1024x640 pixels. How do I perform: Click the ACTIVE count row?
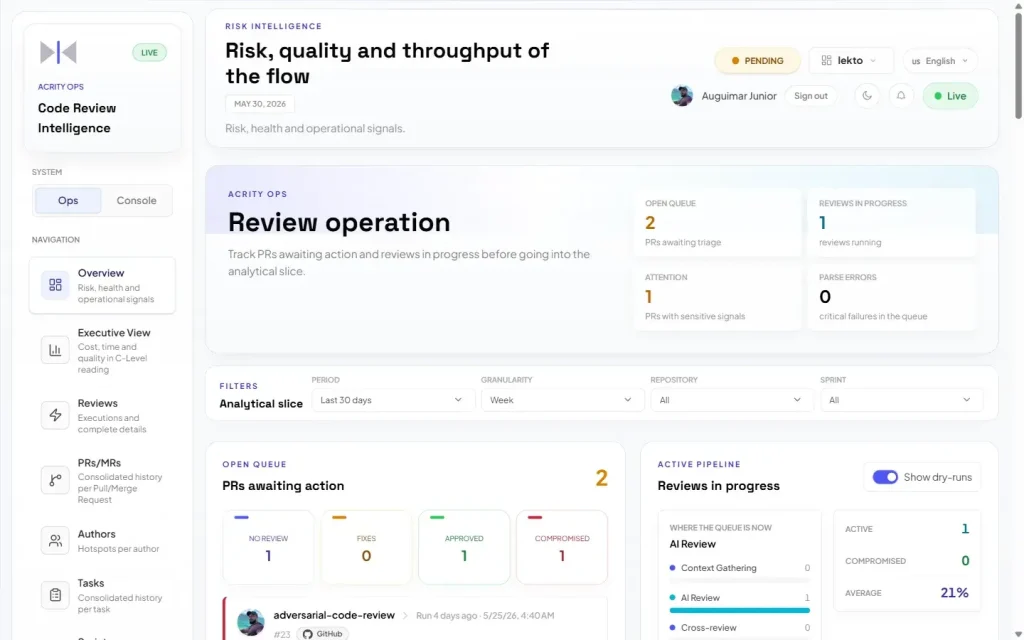pyautogui.click(x=906, y=529)
